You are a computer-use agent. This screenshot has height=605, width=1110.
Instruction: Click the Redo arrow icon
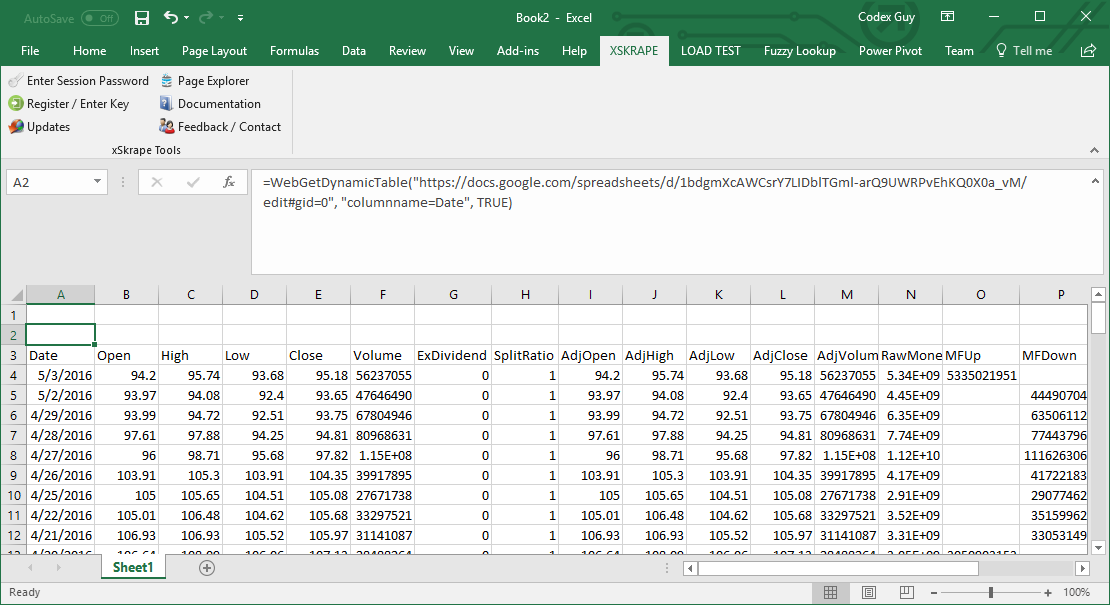207,18
